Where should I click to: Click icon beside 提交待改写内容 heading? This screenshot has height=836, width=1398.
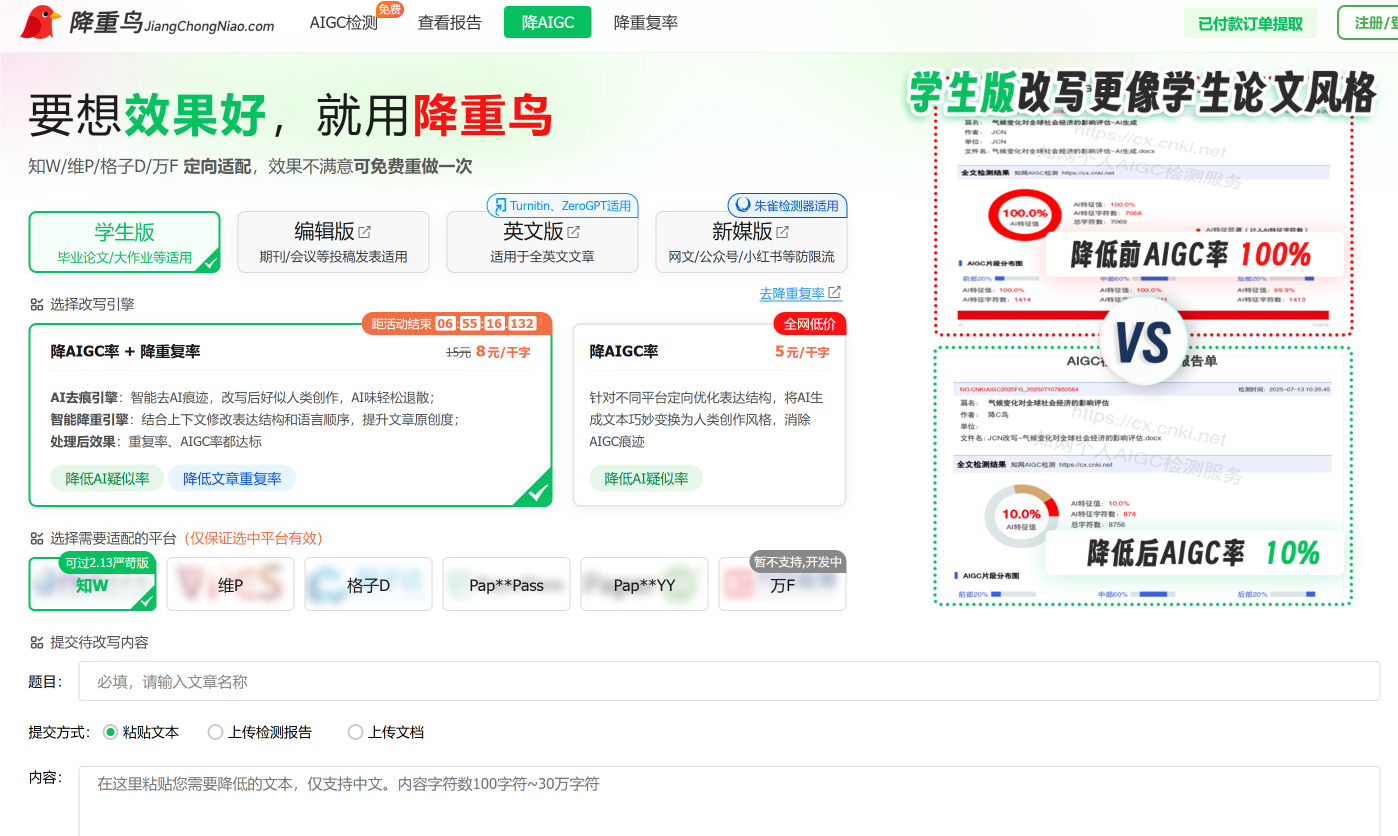click(x=37, y=642)
